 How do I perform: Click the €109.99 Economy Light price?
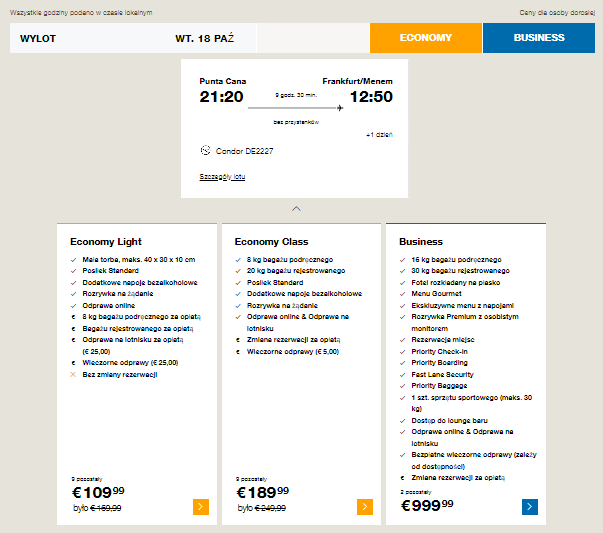(x=98, y=493)
